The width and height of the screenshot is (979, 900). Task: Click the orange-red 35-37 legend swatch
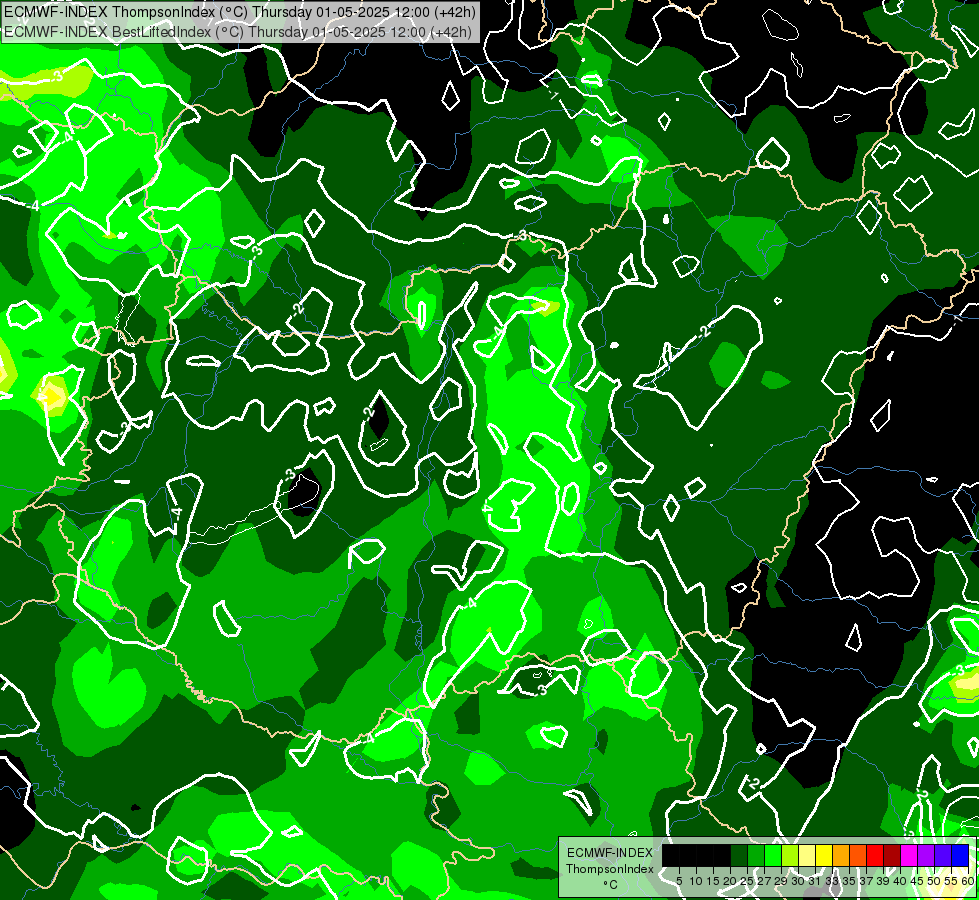click(x=858, y=855)
